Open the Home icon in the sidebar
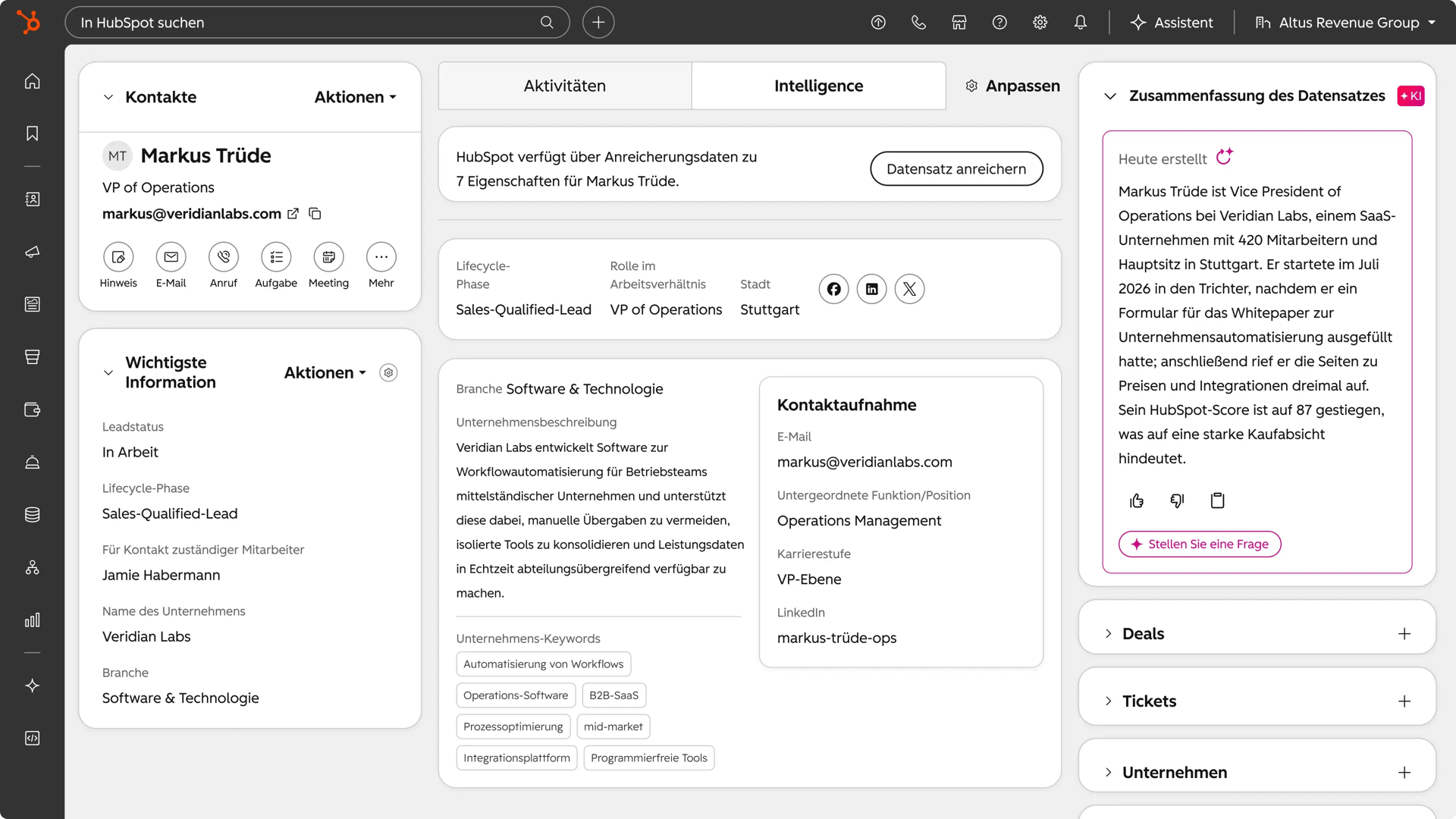 [32, 81]
